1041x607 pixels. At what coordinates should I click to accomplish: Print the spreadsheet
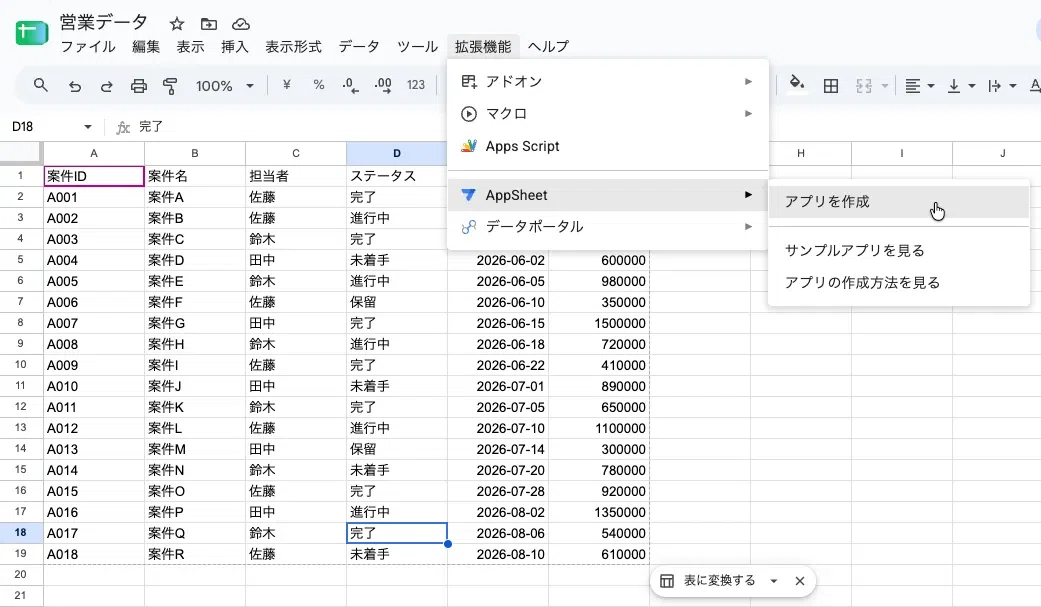coord(138,86)
